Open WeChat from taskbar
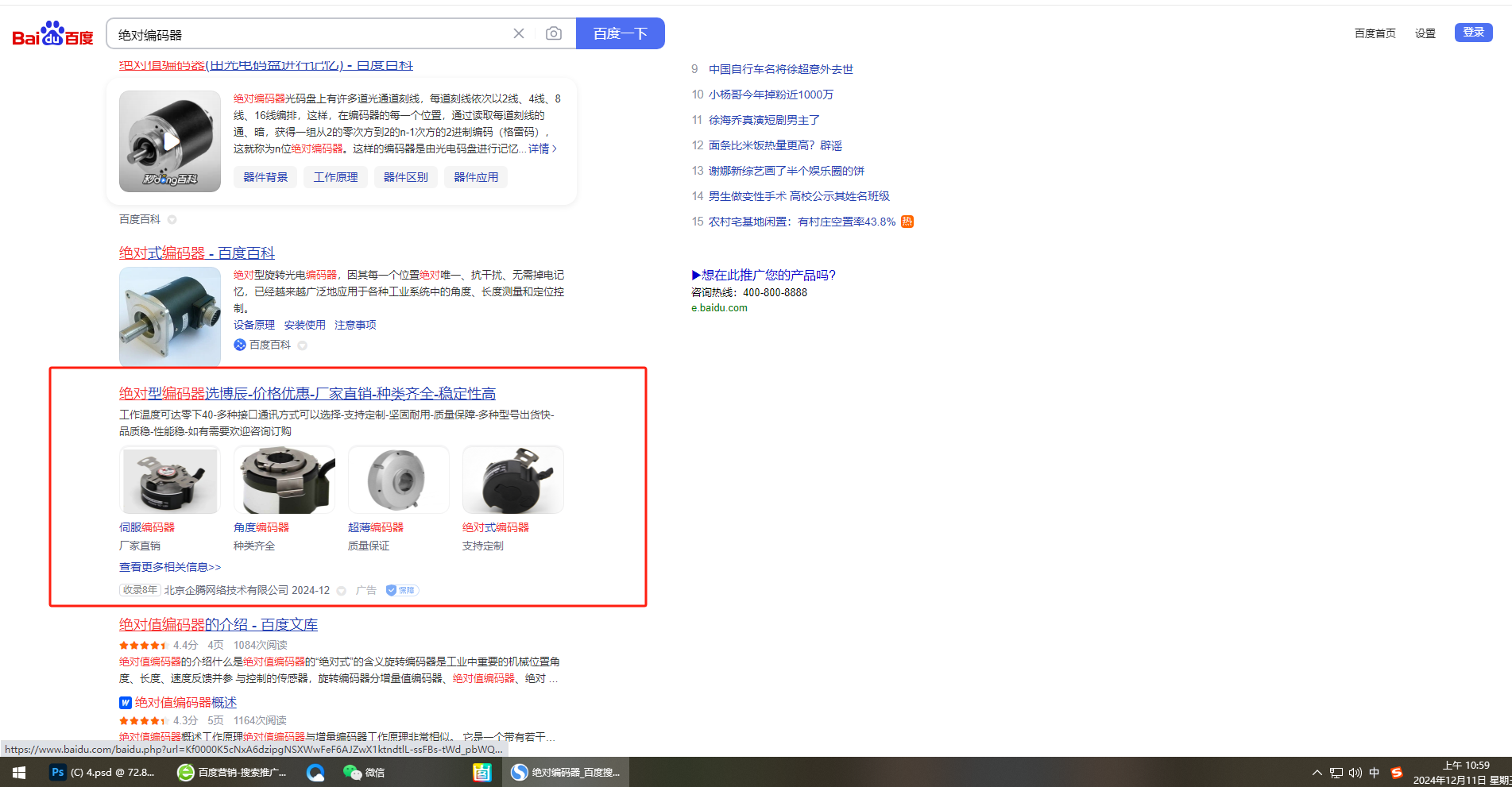Screen dimensions: 1512x787 pyautogui.click(x=364, y=772)
